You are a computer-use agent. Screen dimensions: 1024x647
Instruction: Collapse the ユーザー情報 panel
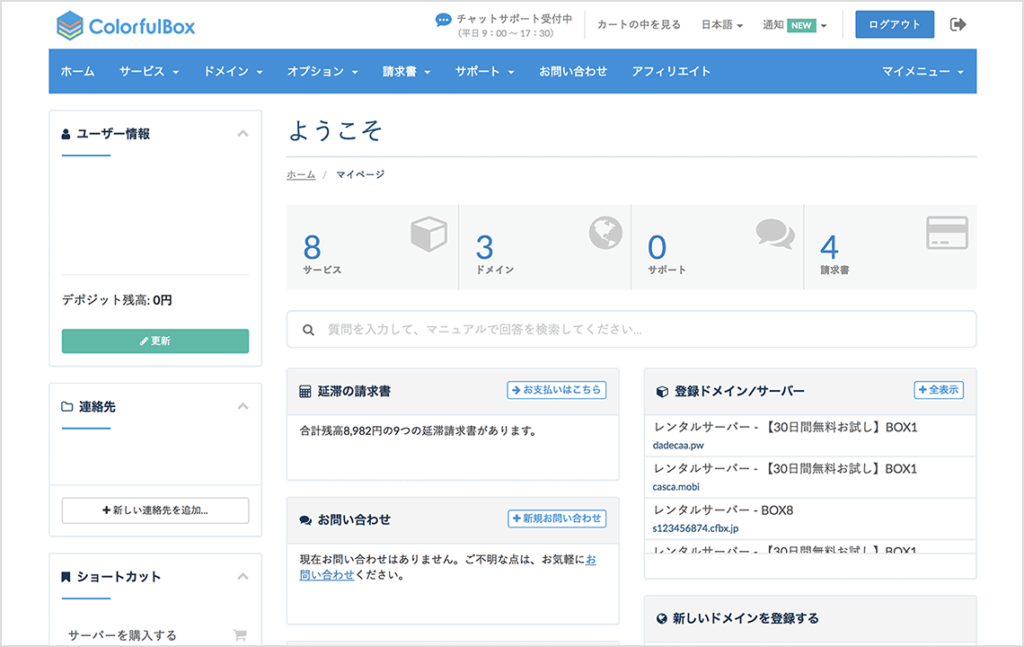point(245,131)
